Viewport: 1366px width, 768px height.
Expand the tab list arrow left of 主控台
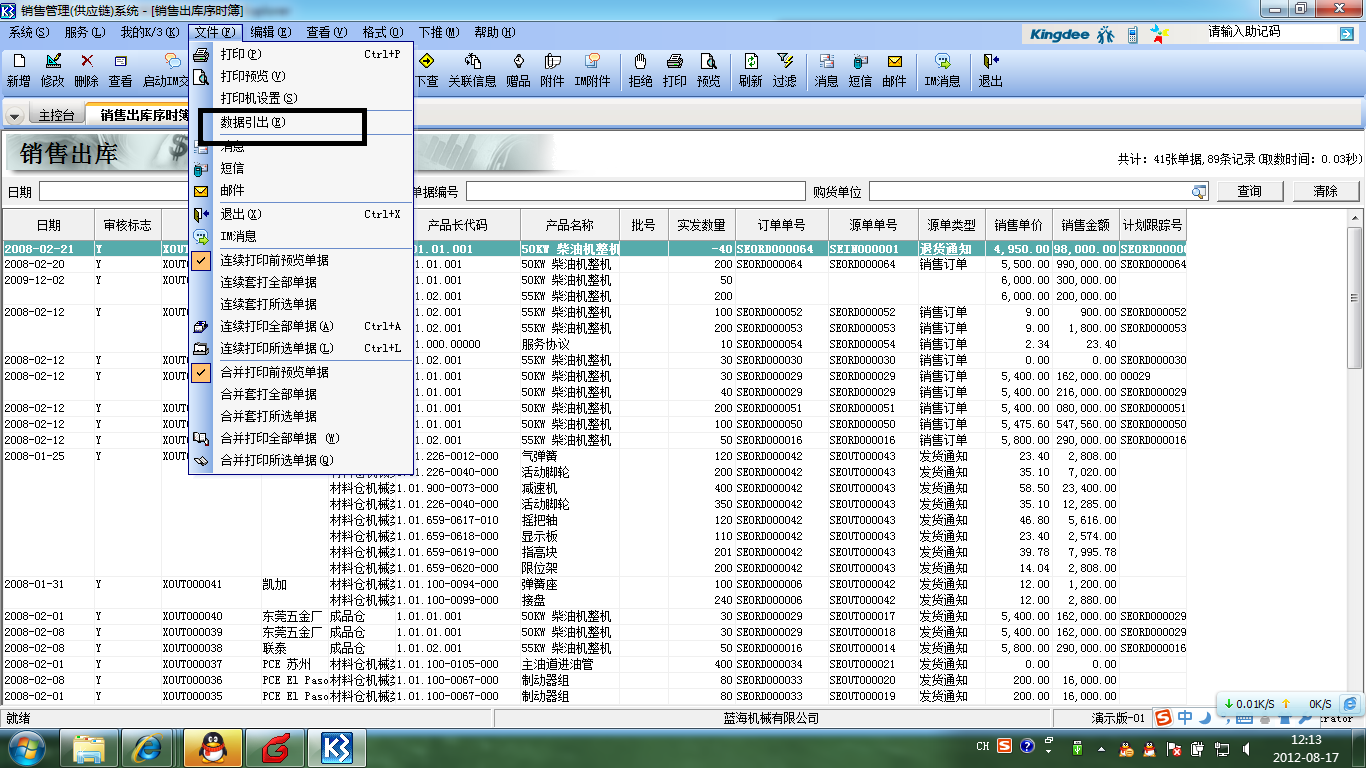pos(14,116)
